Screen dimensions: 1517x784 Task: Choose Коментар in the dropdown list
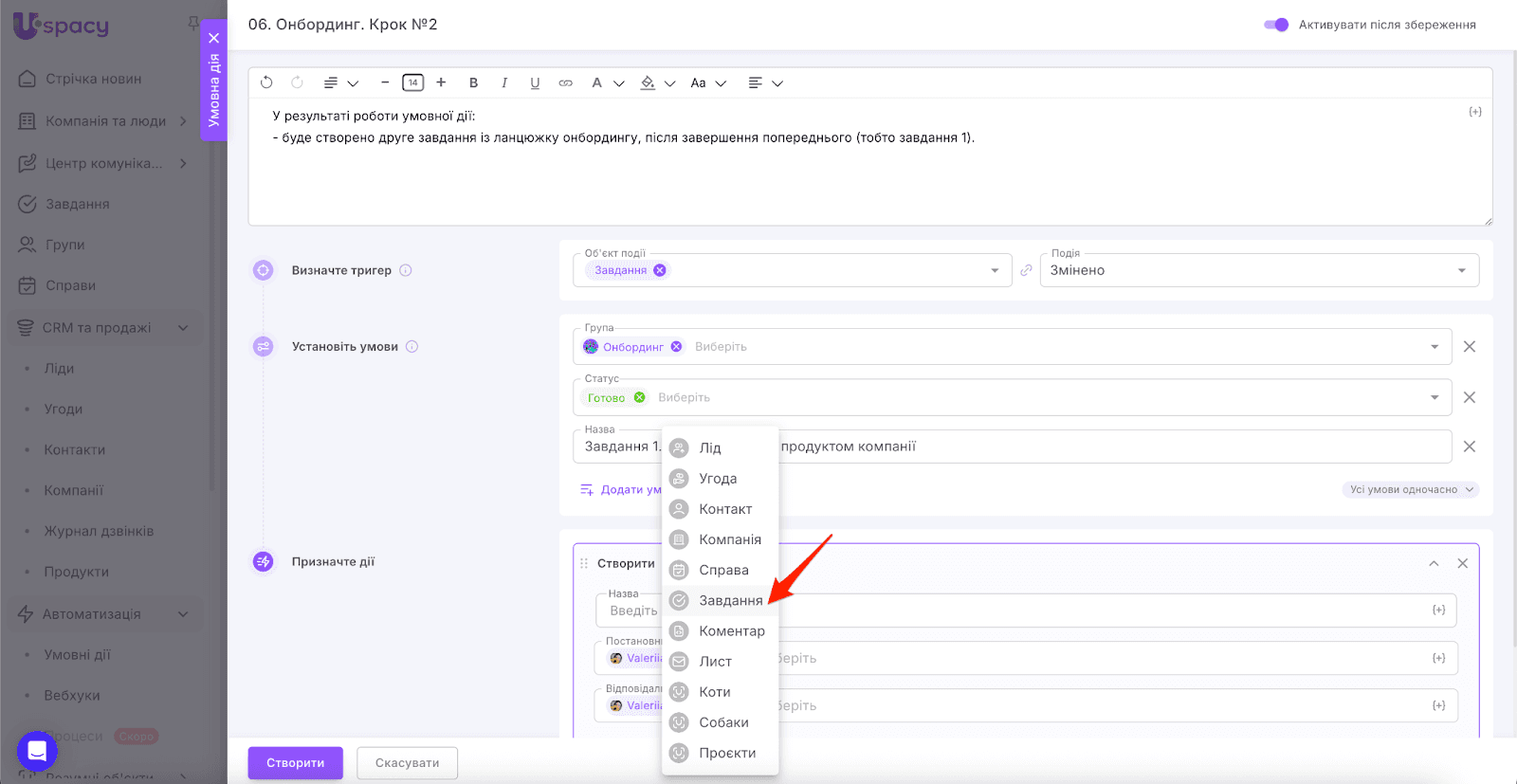click(x=731, y=631)
